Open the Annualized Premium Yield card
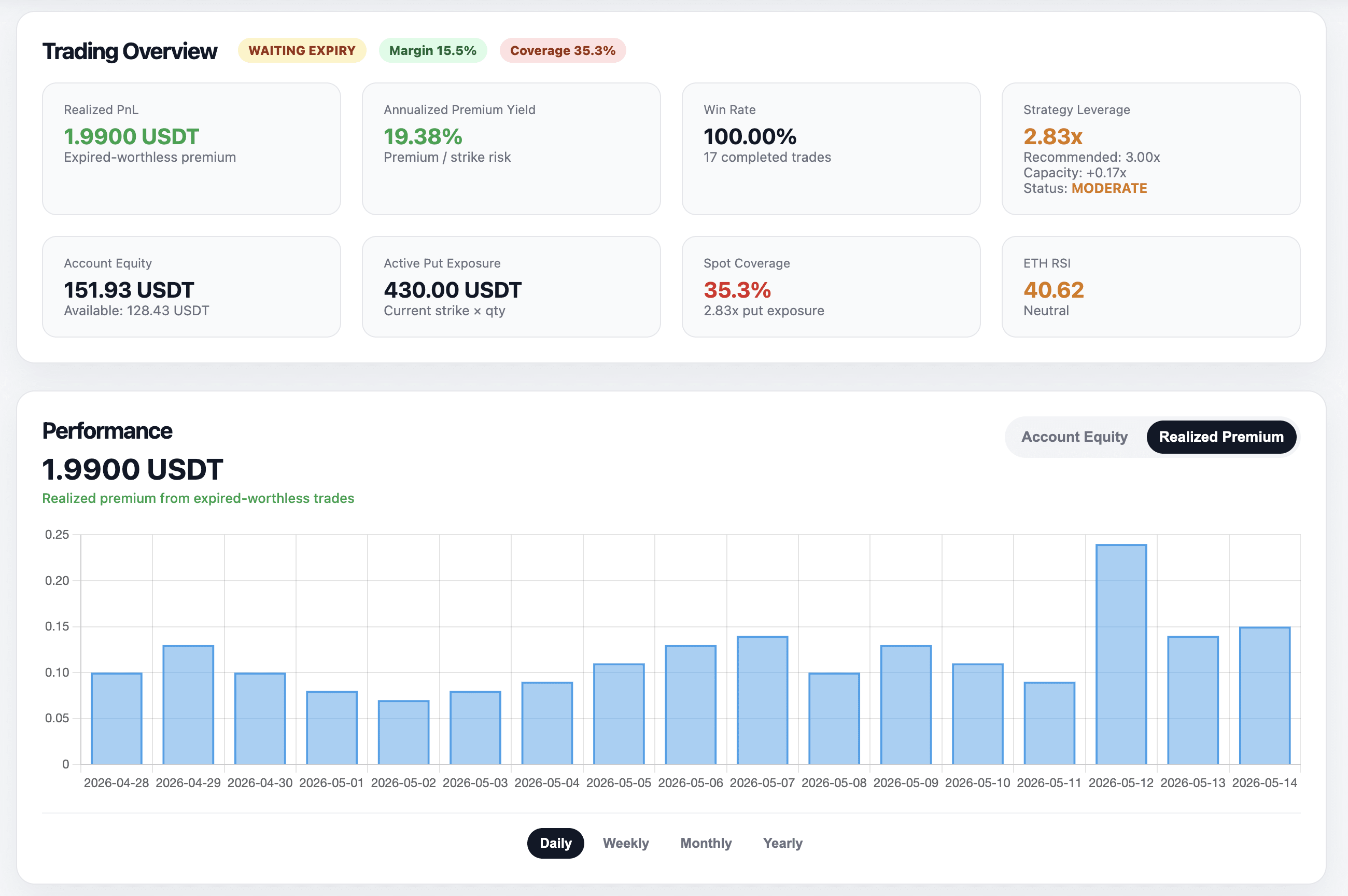The image size is (1348, 896). [511, 149]
